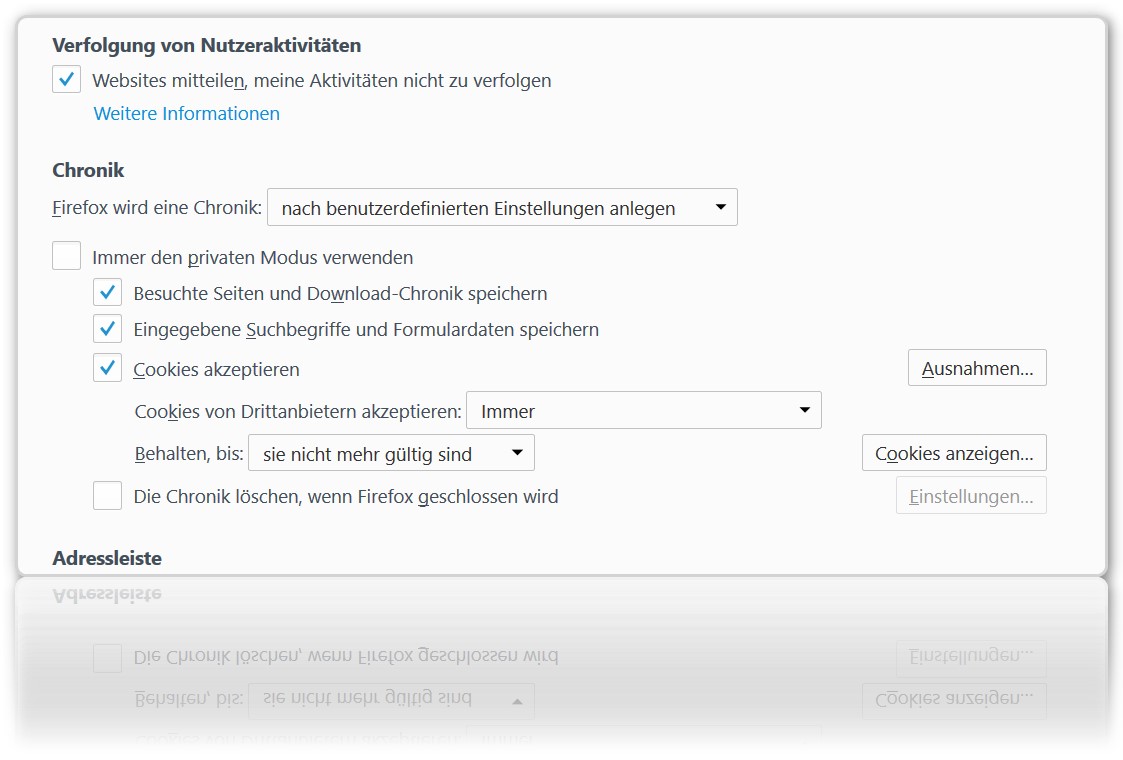The height and width of the screenshot is (760, 1123).
Task: Click the "Firefox wird eine Chronik:" label
Action: pos(157,208)
